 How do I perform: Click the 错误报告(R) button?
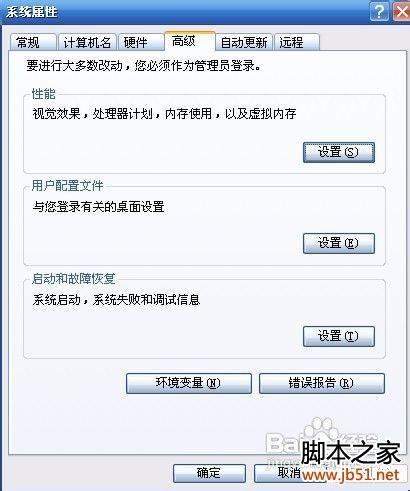(322, 383)
